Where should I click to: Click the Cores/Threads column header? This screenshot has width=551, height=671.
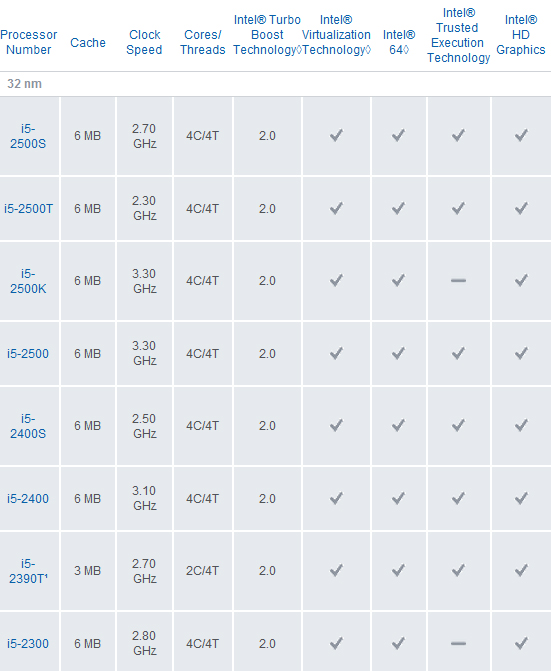pyautogui.click(x=203, y=42)
